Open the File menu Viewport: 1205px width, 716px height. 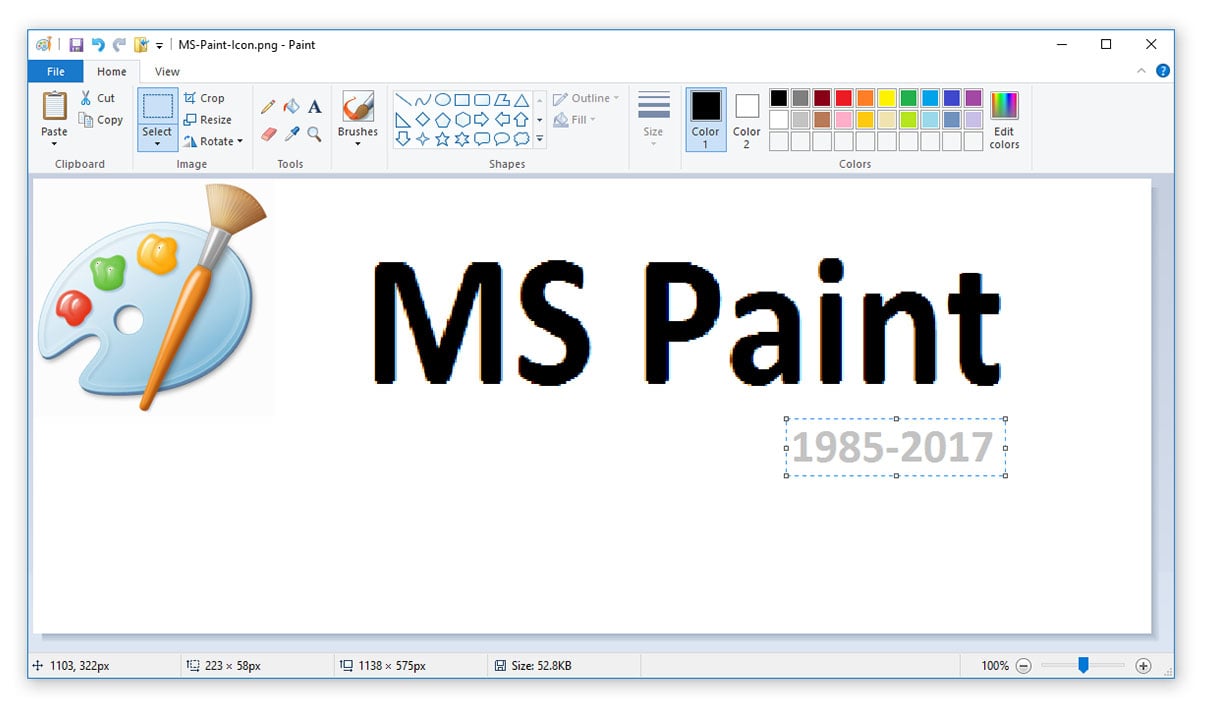56,71
